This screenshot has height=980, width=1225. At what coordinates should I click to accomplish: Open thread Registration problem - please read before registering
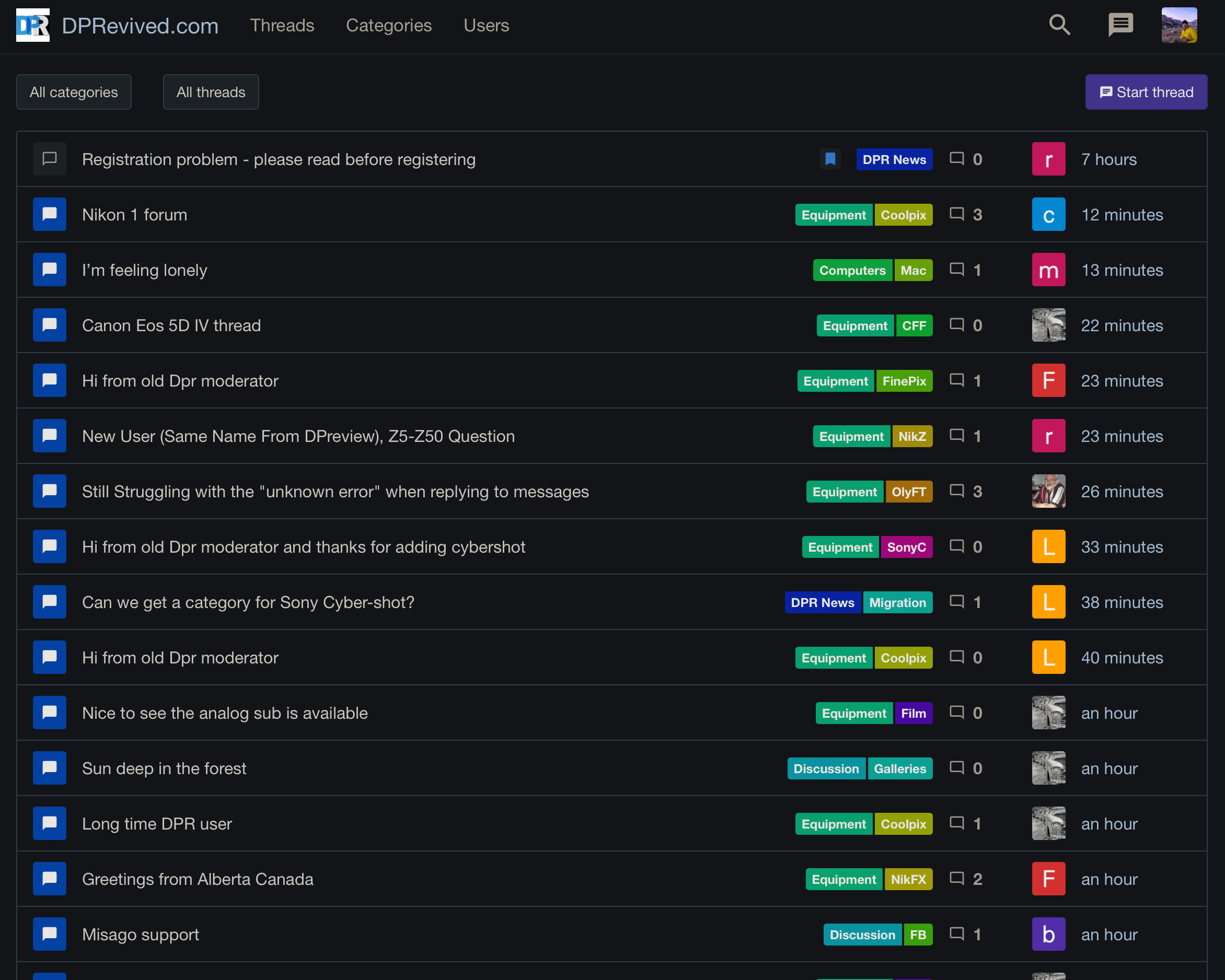pyautogui.click(x=279, y=159)
